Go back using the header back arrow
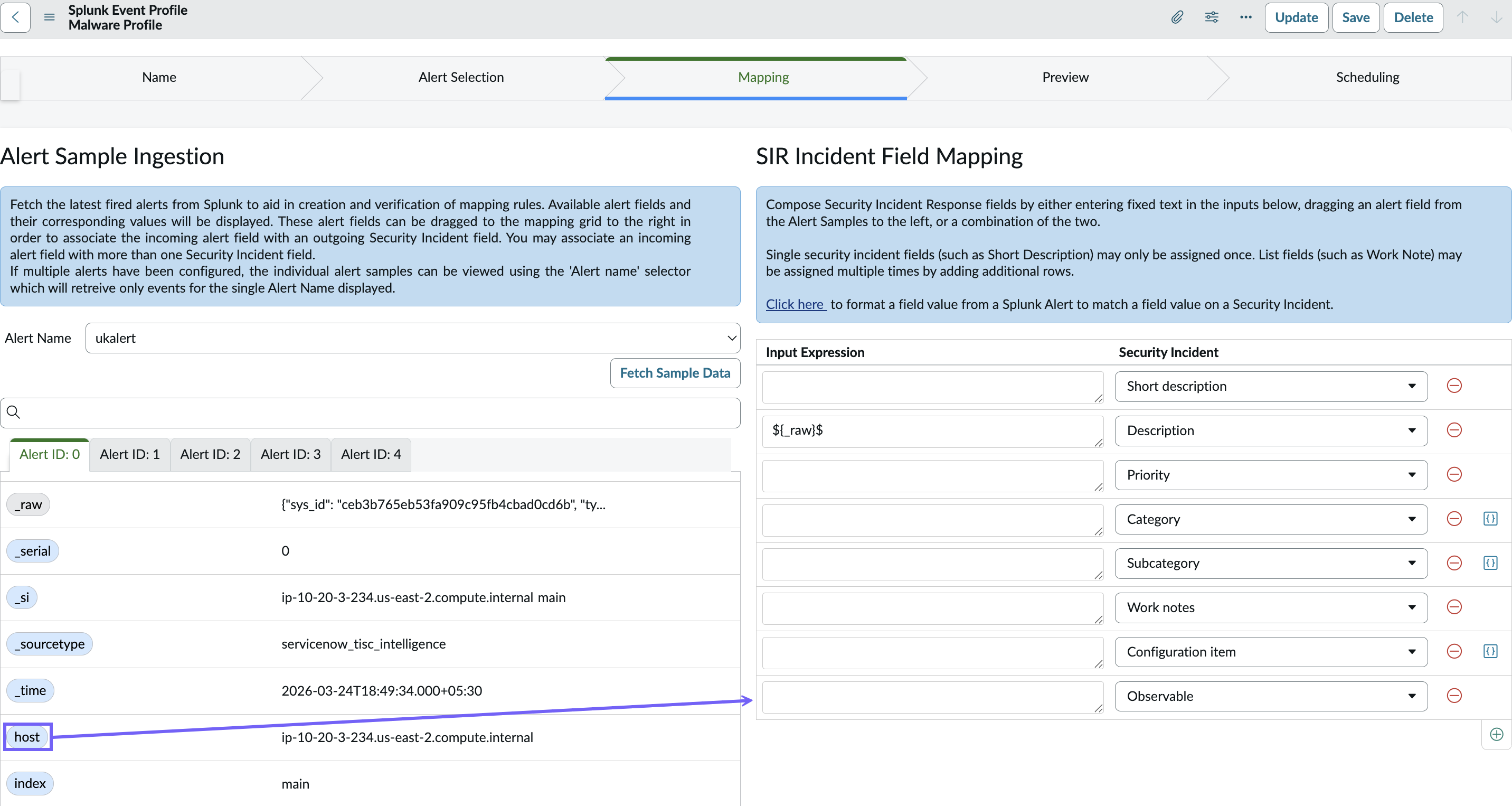This screenshot has height=806, width=1512. 16,17
